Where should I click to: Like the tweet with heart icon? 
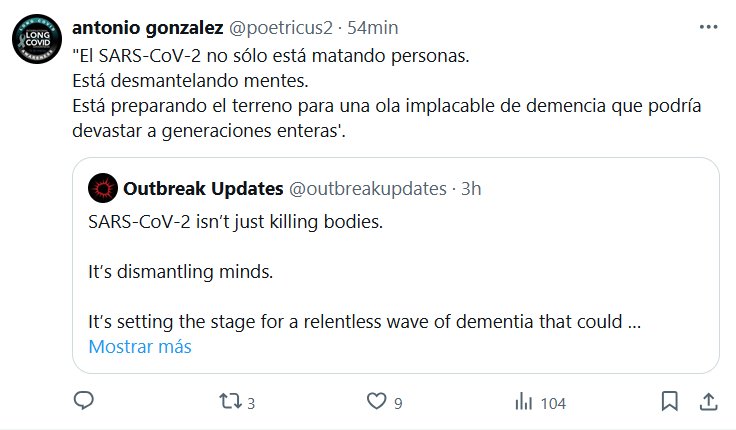coord(376,402)
